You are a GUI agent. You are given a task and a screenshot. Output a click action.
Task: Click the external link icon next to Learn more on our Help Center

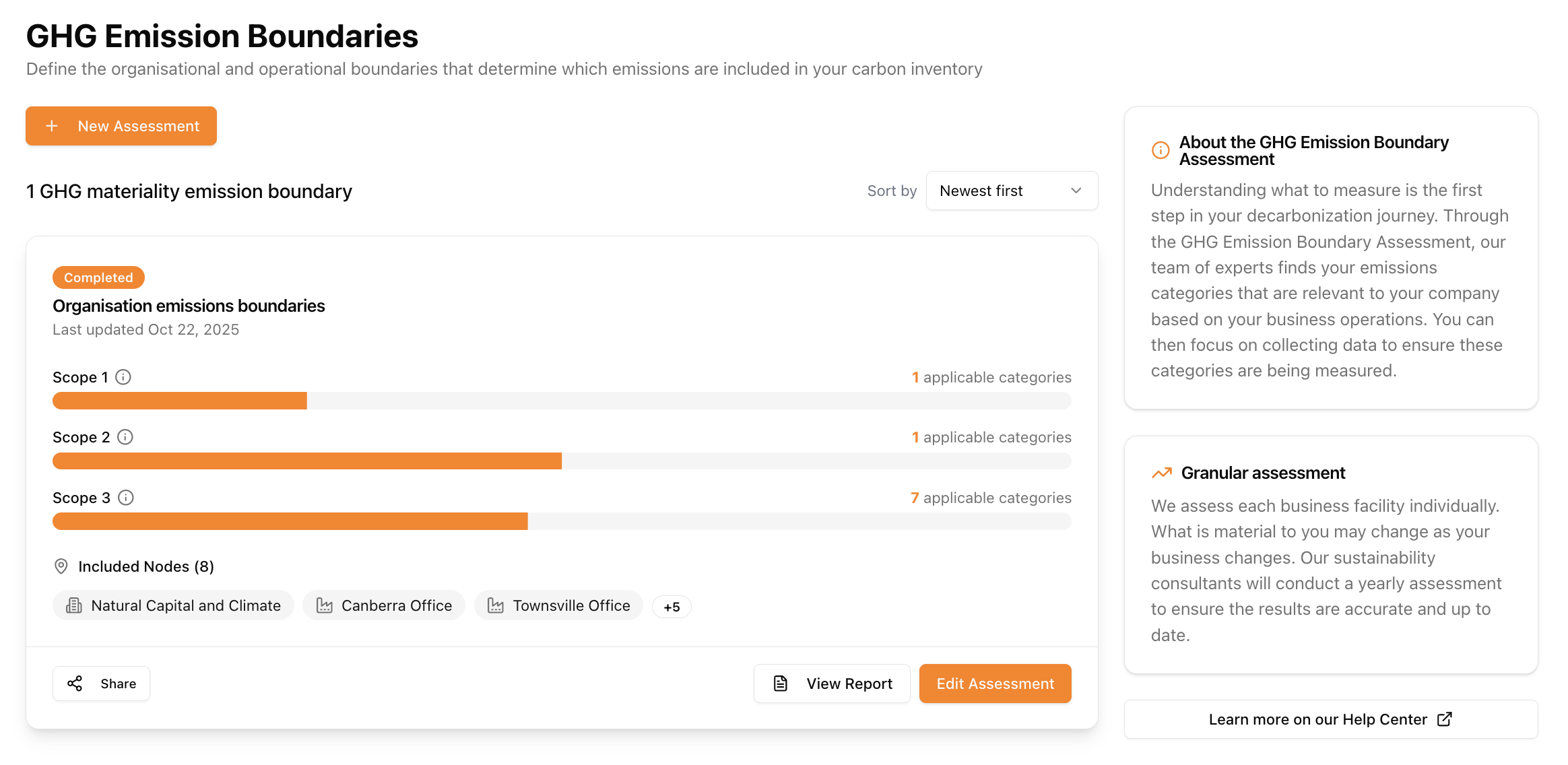[x=1445, y=719]
